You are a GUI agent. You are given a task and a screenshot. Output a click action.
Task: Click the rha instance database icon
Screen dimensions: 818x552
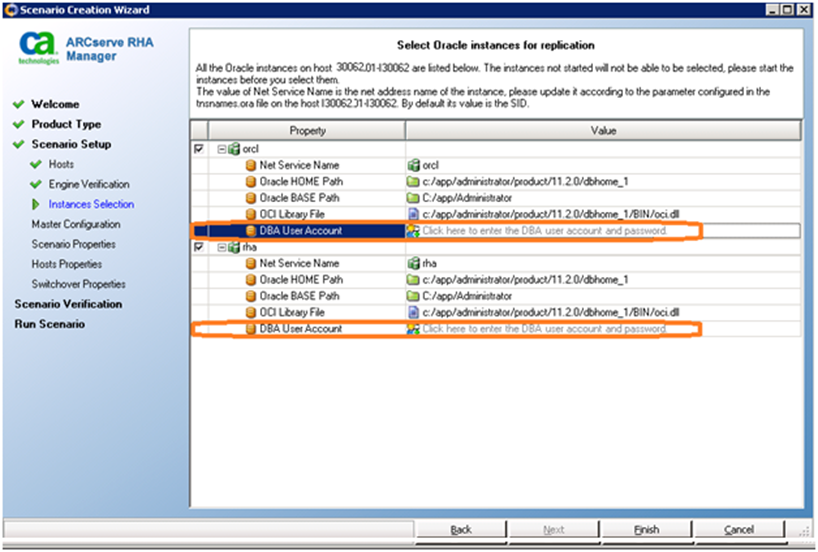tap(234, 247)
